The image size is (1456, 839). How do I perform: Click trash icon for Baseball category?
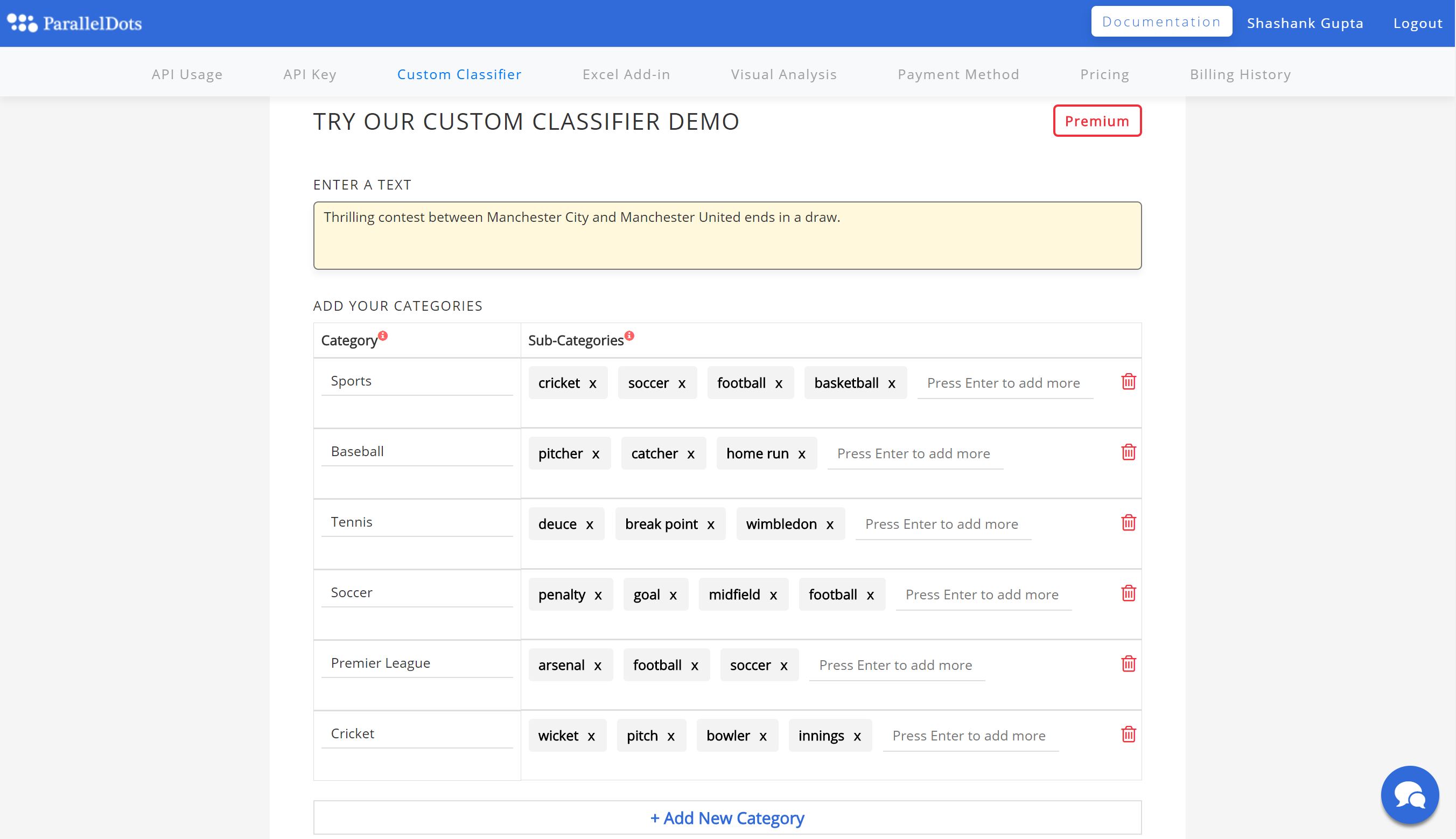[1128, 452]
